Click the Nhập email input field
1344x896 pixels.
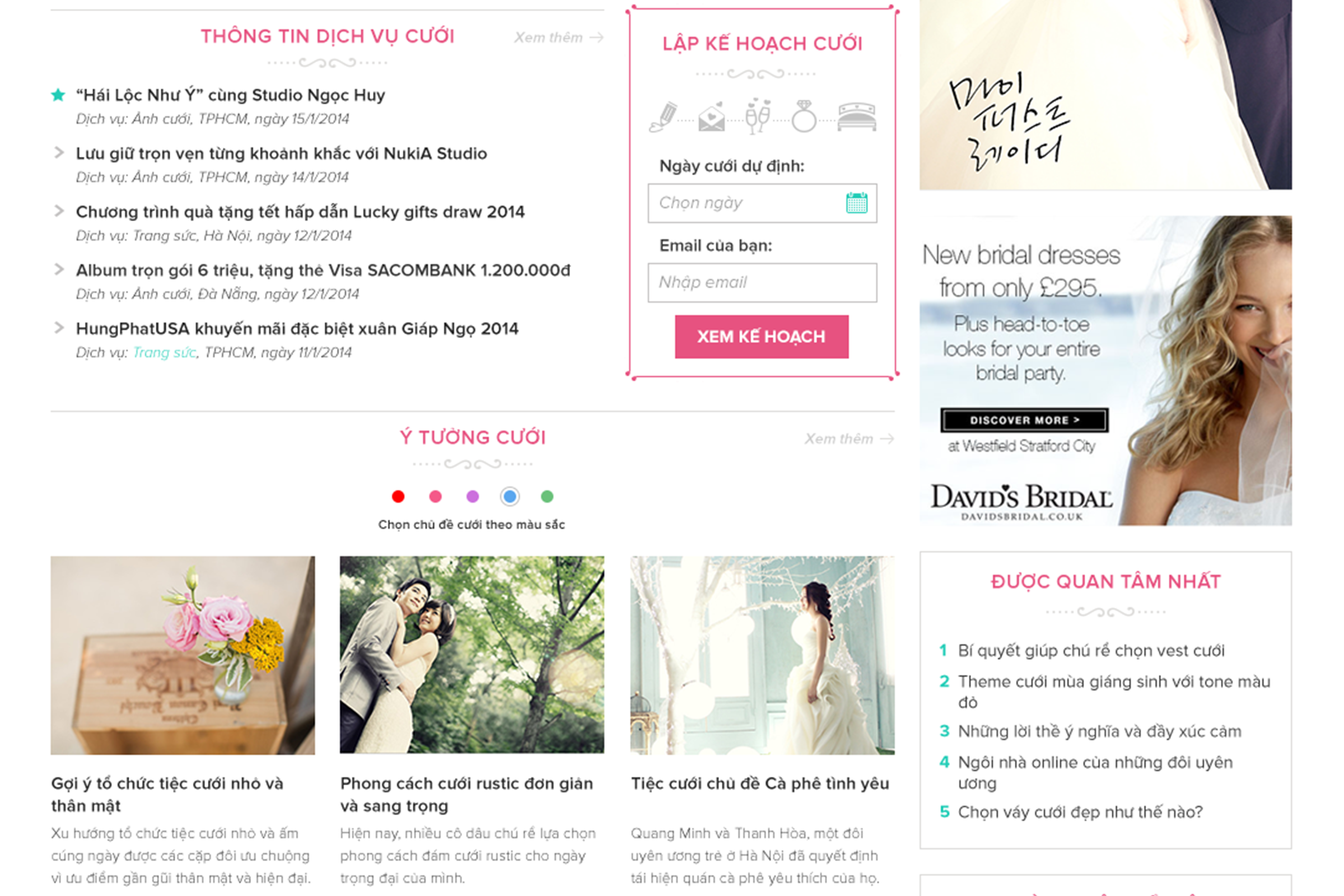coord(762,282)
